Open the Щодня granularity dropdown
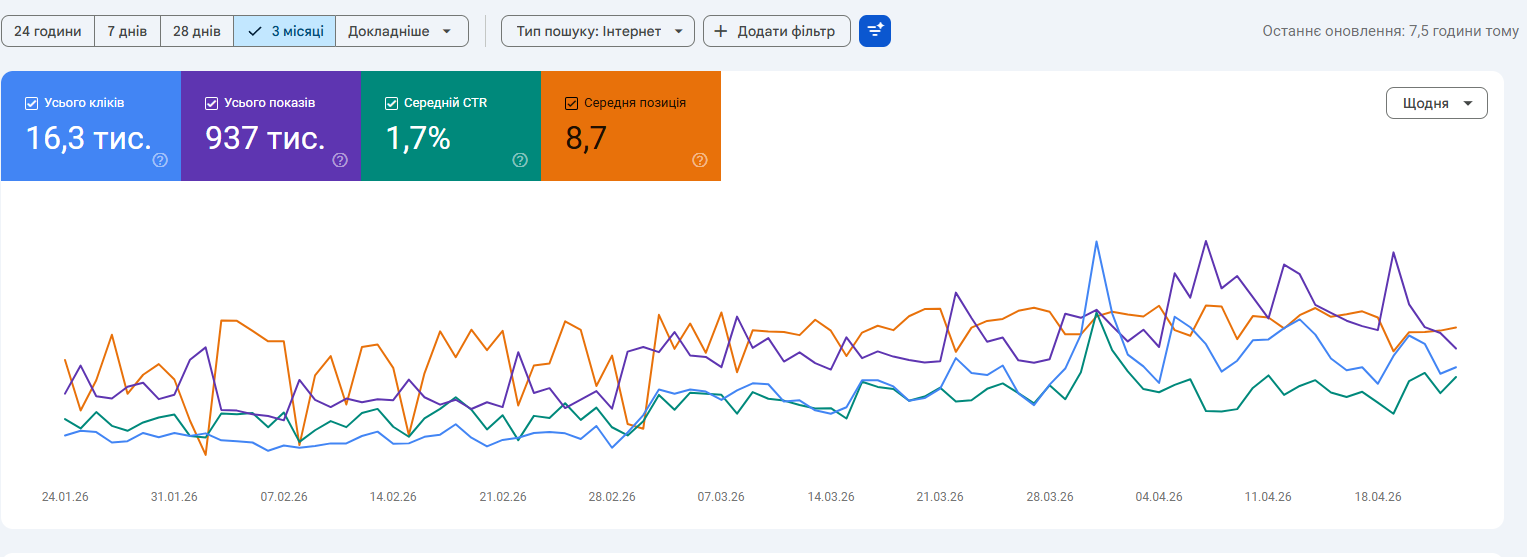 coord(1436,103)
